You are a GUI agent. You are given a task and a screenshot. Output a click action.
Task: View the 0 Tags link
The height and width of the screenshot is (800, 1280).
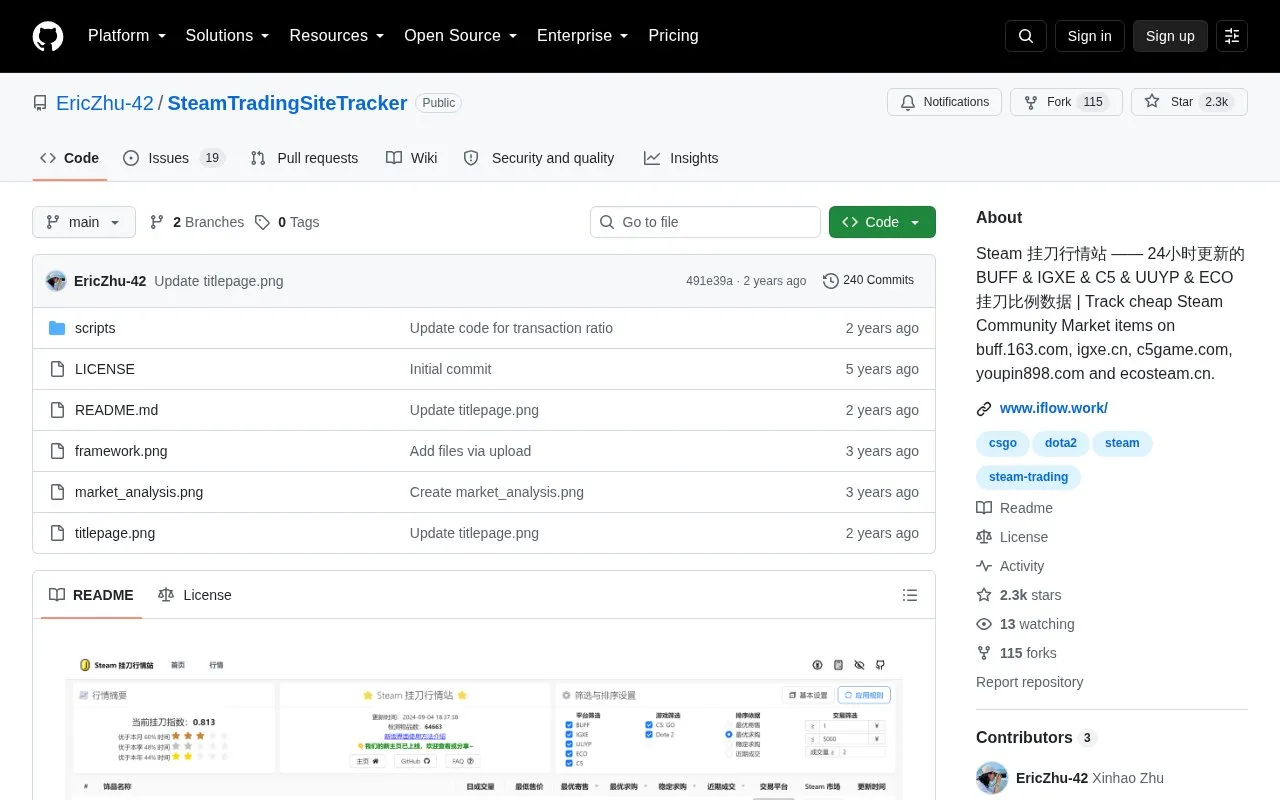click(287, 222)
